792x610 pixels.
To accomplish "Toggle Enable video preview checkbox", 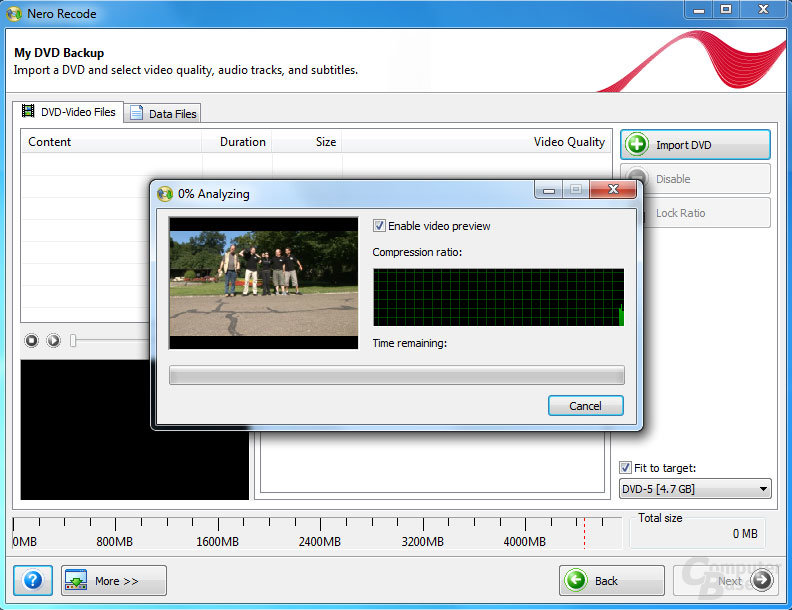I will tap(379, 226).
